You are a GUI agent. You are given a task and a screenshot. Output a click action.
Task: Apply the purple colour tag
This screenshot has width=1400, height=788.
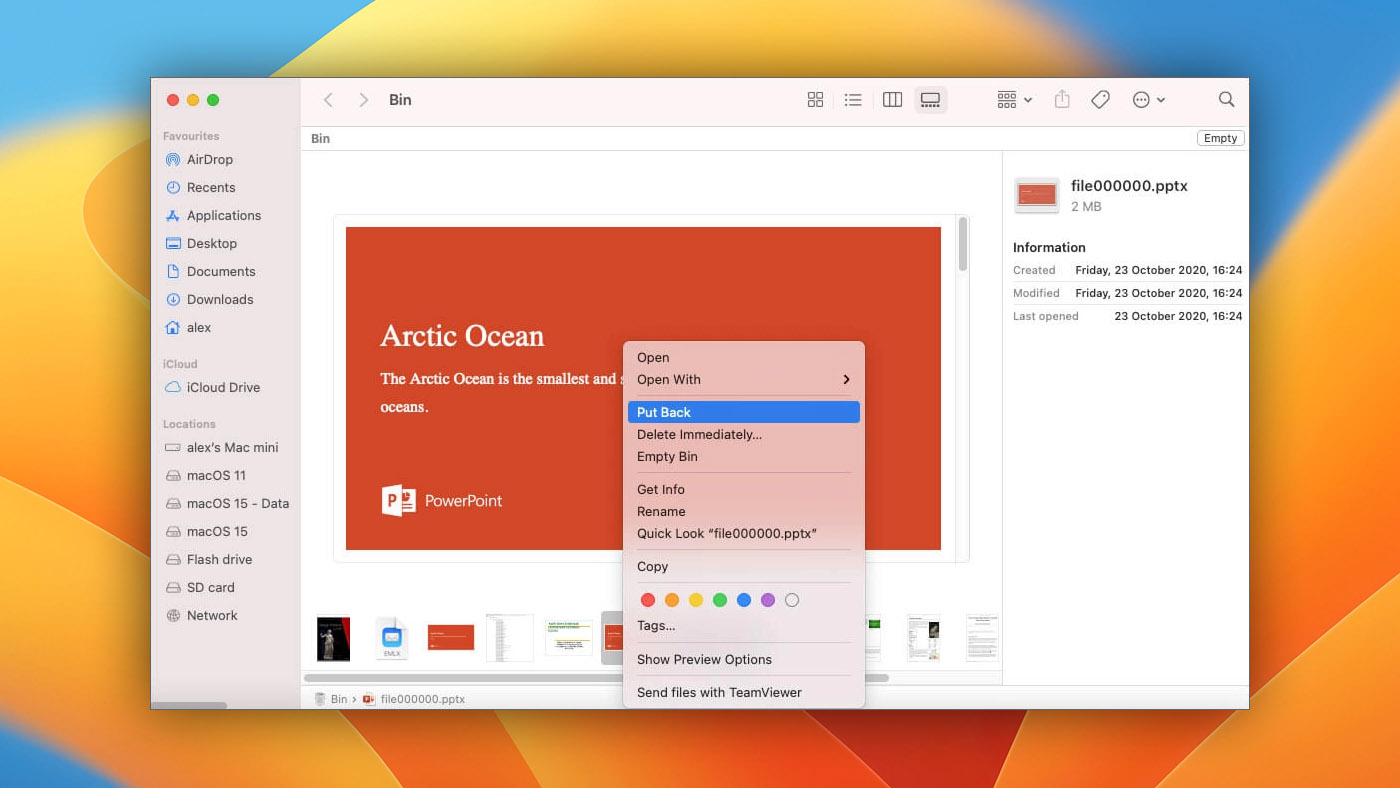768,600
